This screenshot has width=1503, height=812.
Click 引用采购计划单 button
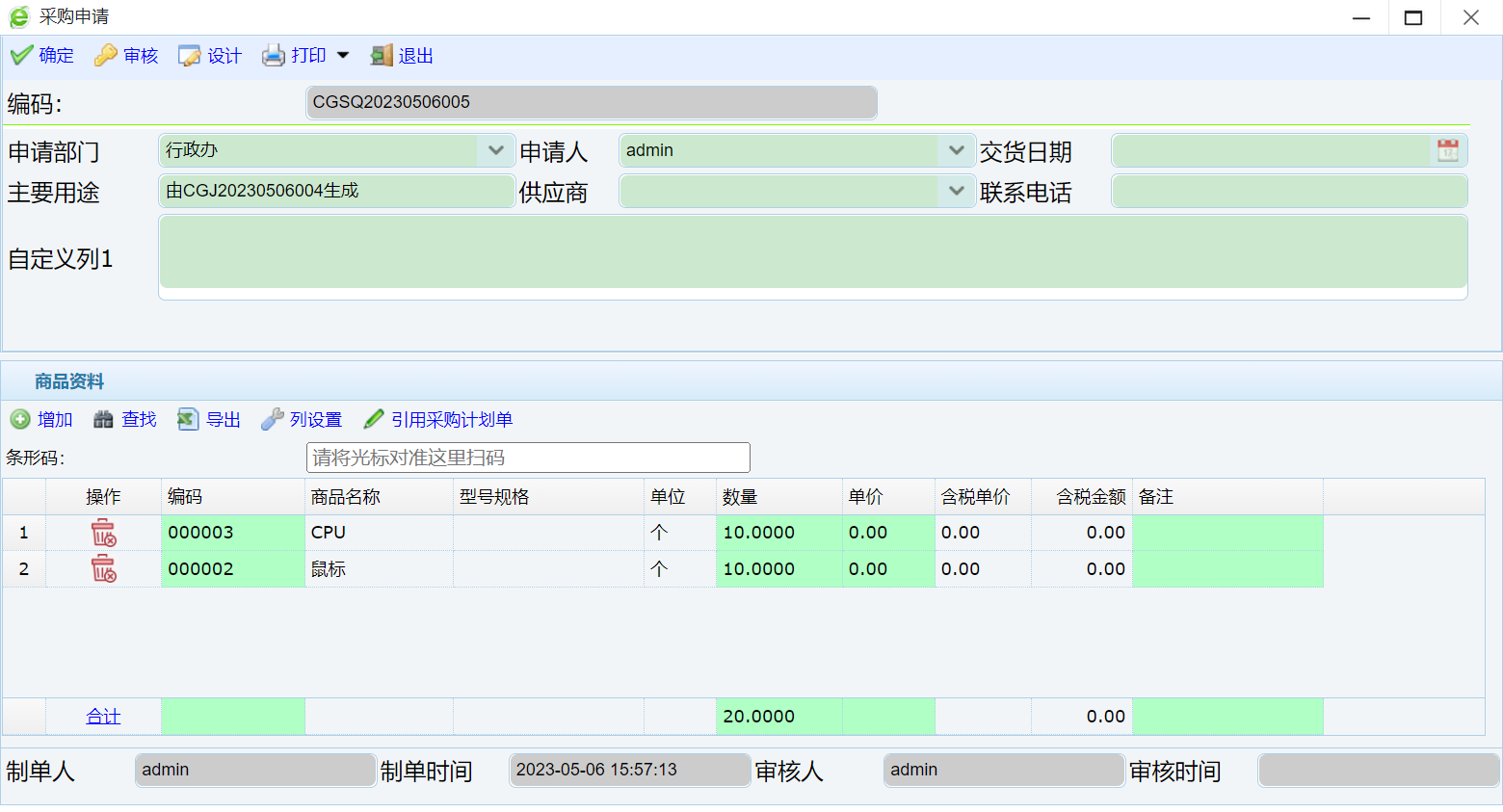coord(438,420)
